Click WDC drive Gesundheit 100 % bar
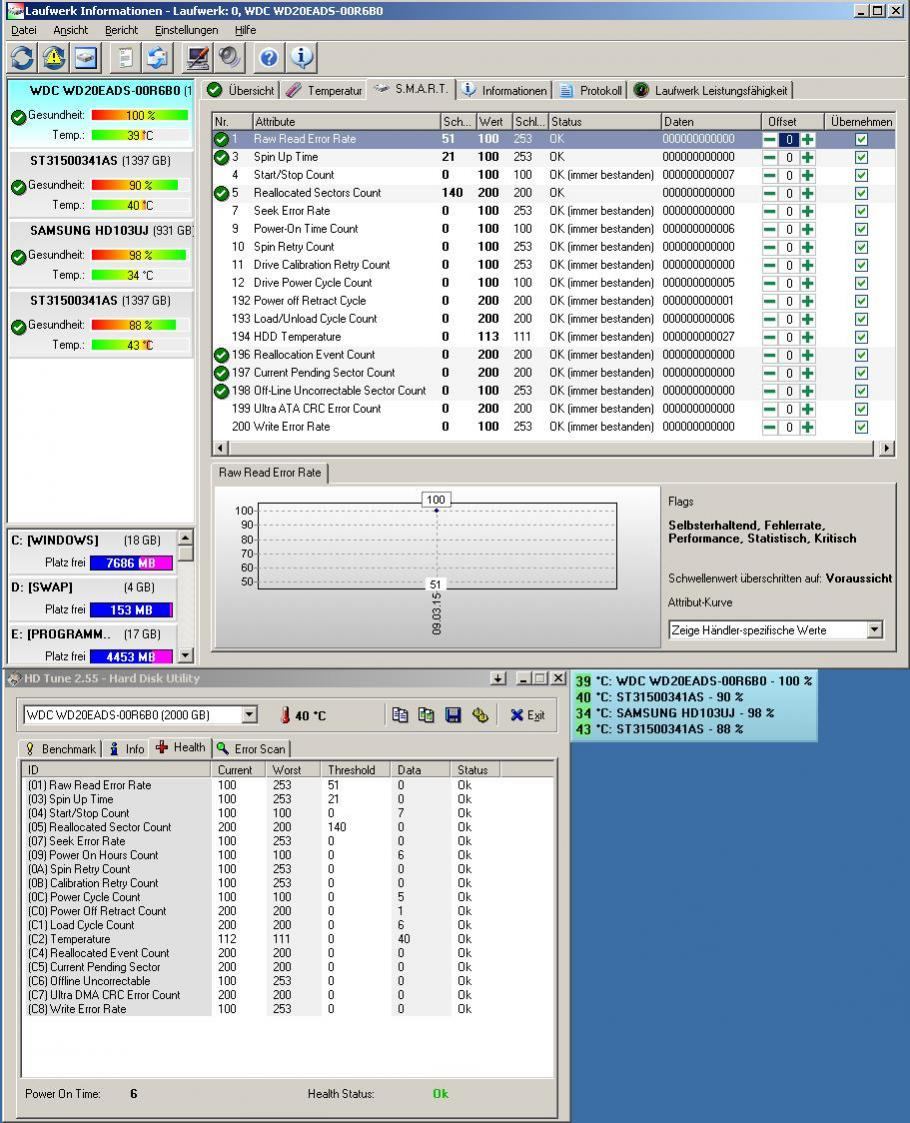 pyautogui.click(x=140, y=115)
